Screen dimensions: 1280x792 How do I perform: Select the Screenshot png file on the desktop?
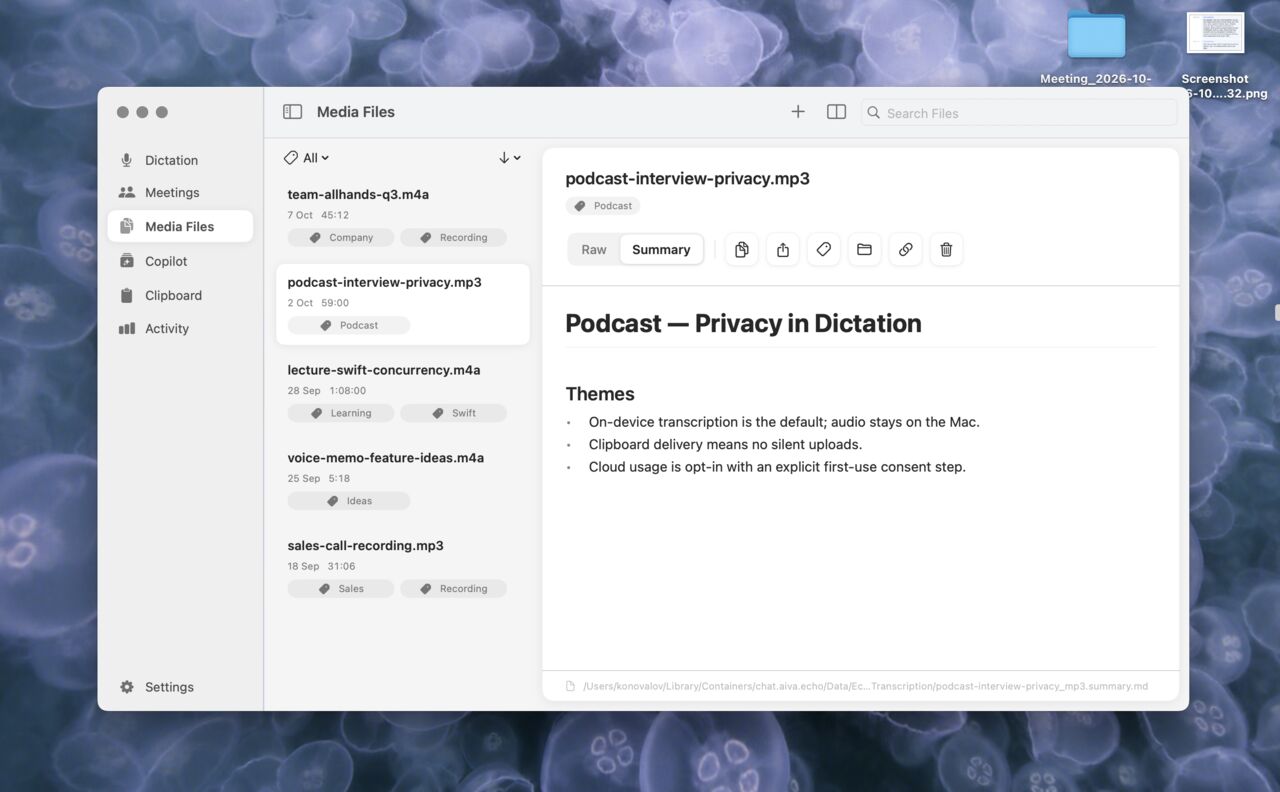point(1216,56)
